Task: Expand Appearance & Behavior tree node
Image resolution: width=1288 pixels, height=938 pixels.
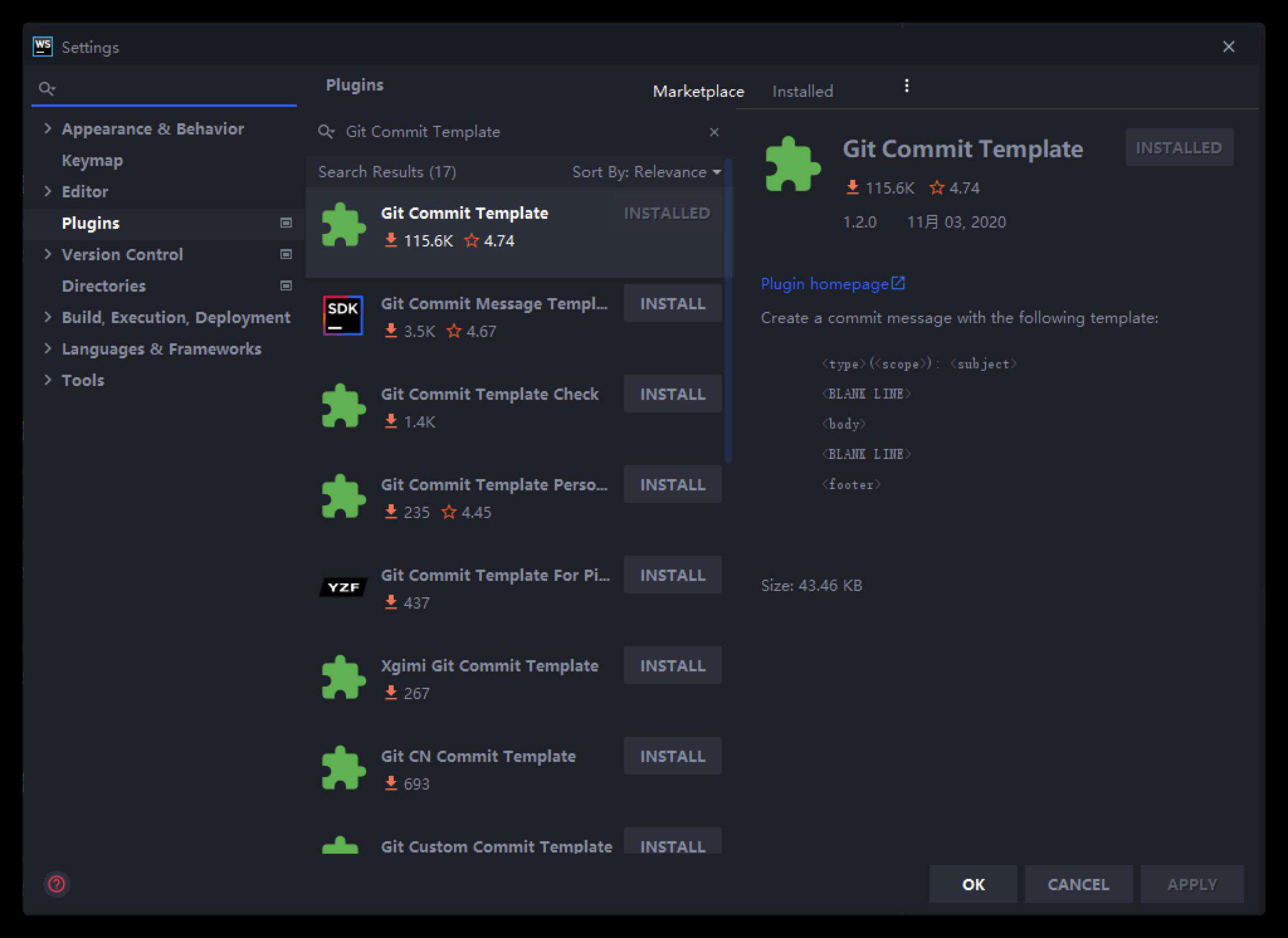Action: 47,128
